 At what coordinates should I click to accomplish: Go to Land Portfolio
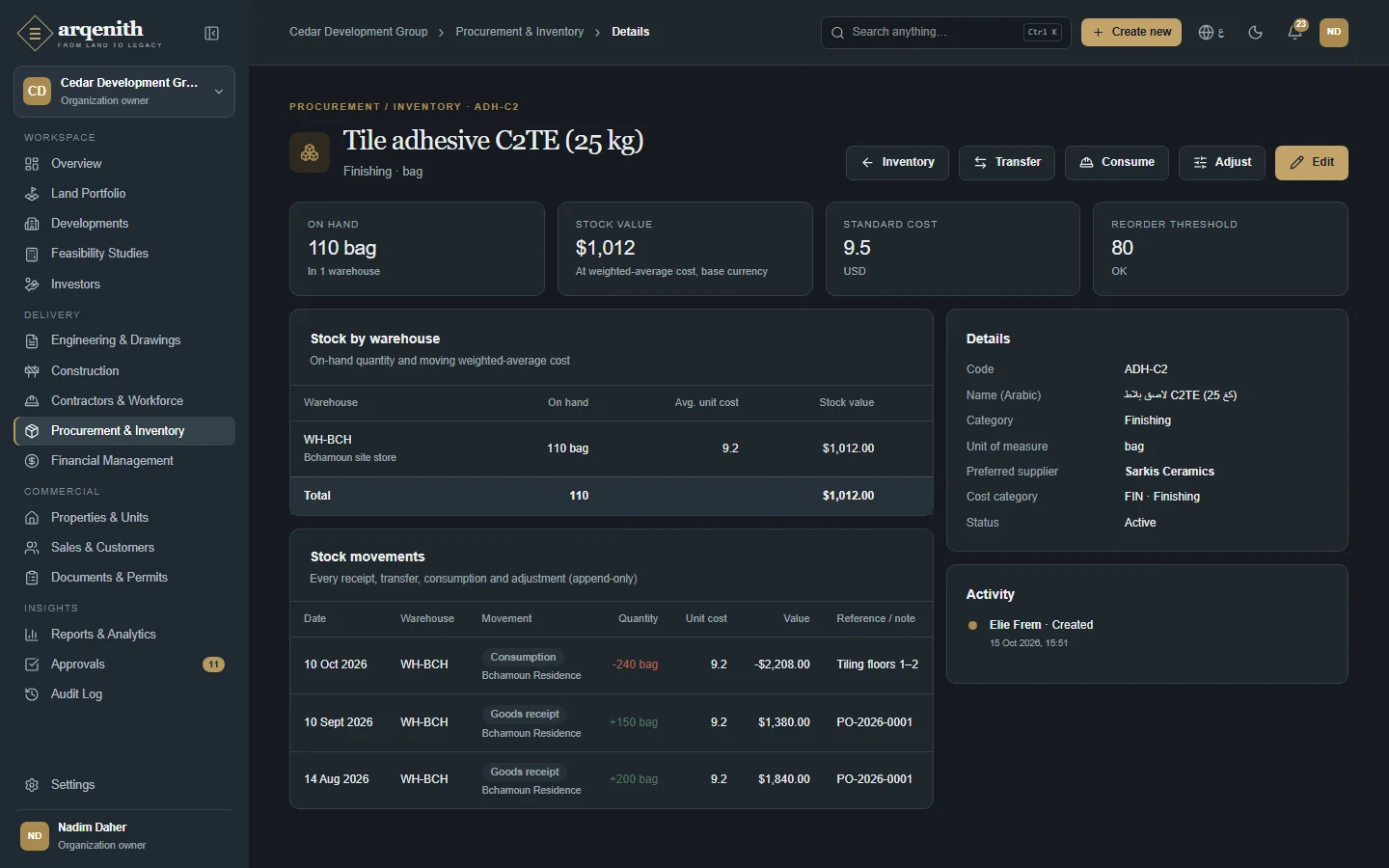124,194
